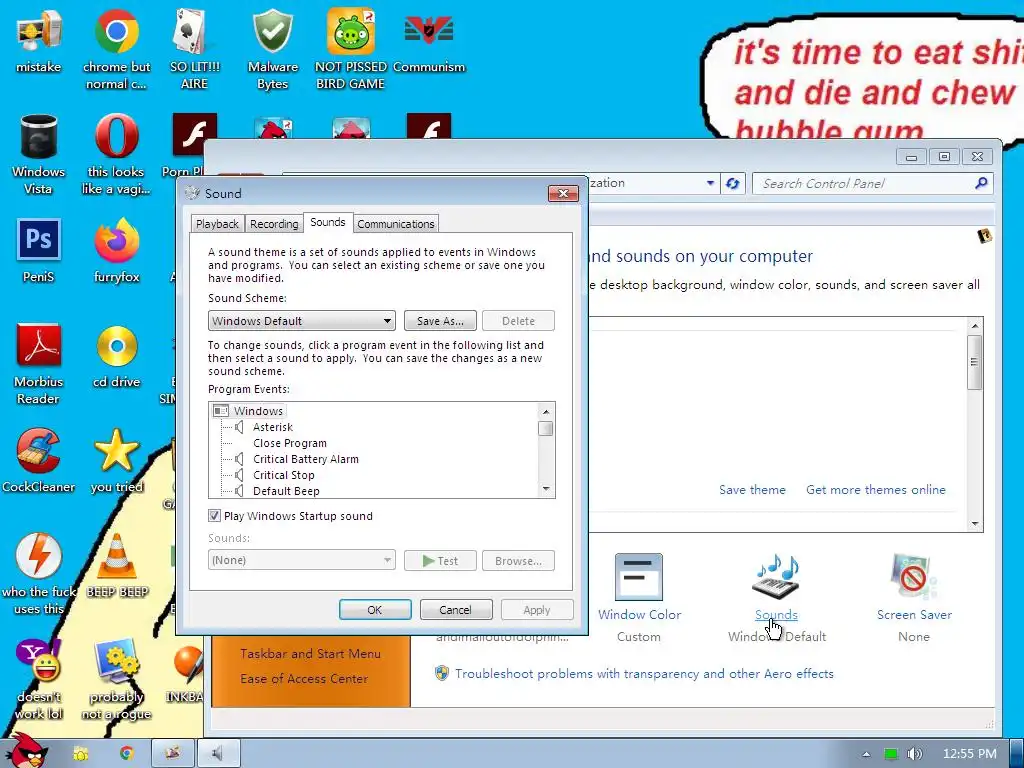Launch 'NOT PISSED BIRD GAME' icon
Image resolution: width=1024 pixels, height=768 pixels.
(x=351, y=49)
